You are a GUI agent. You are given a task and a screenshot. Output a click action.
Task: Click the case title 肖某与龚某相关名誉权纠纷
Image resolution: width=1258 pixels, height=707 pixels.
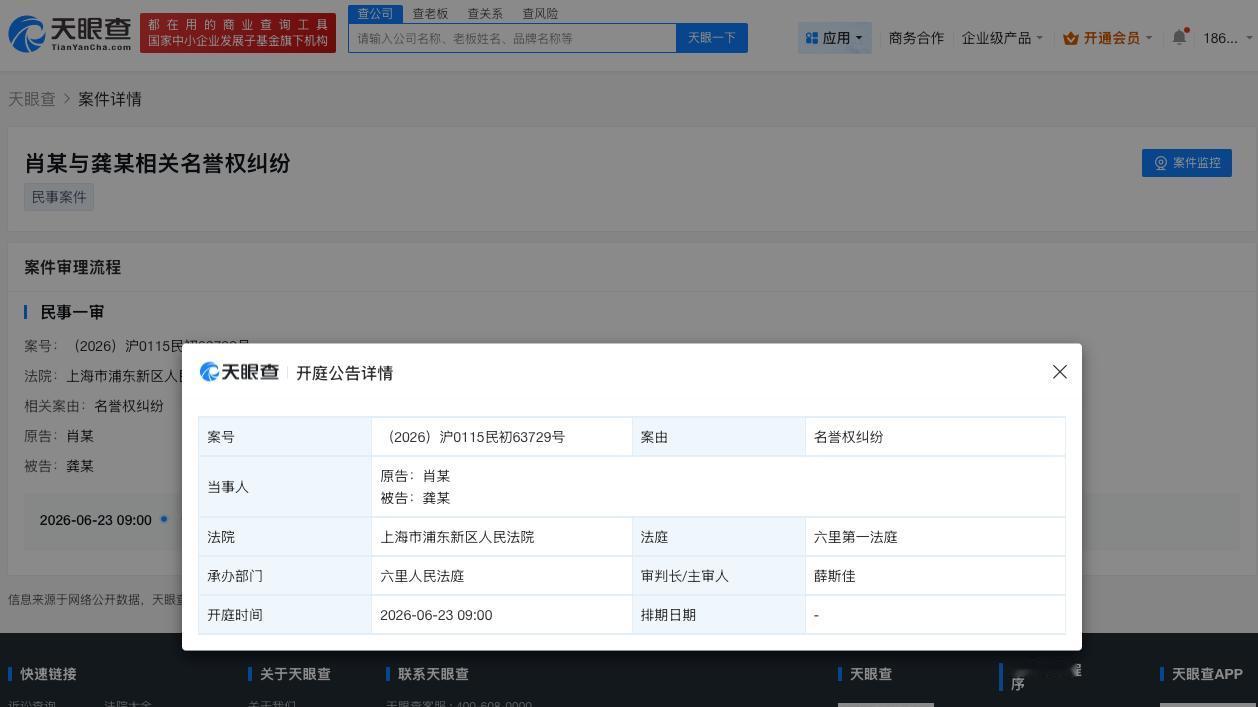point(157,163)
